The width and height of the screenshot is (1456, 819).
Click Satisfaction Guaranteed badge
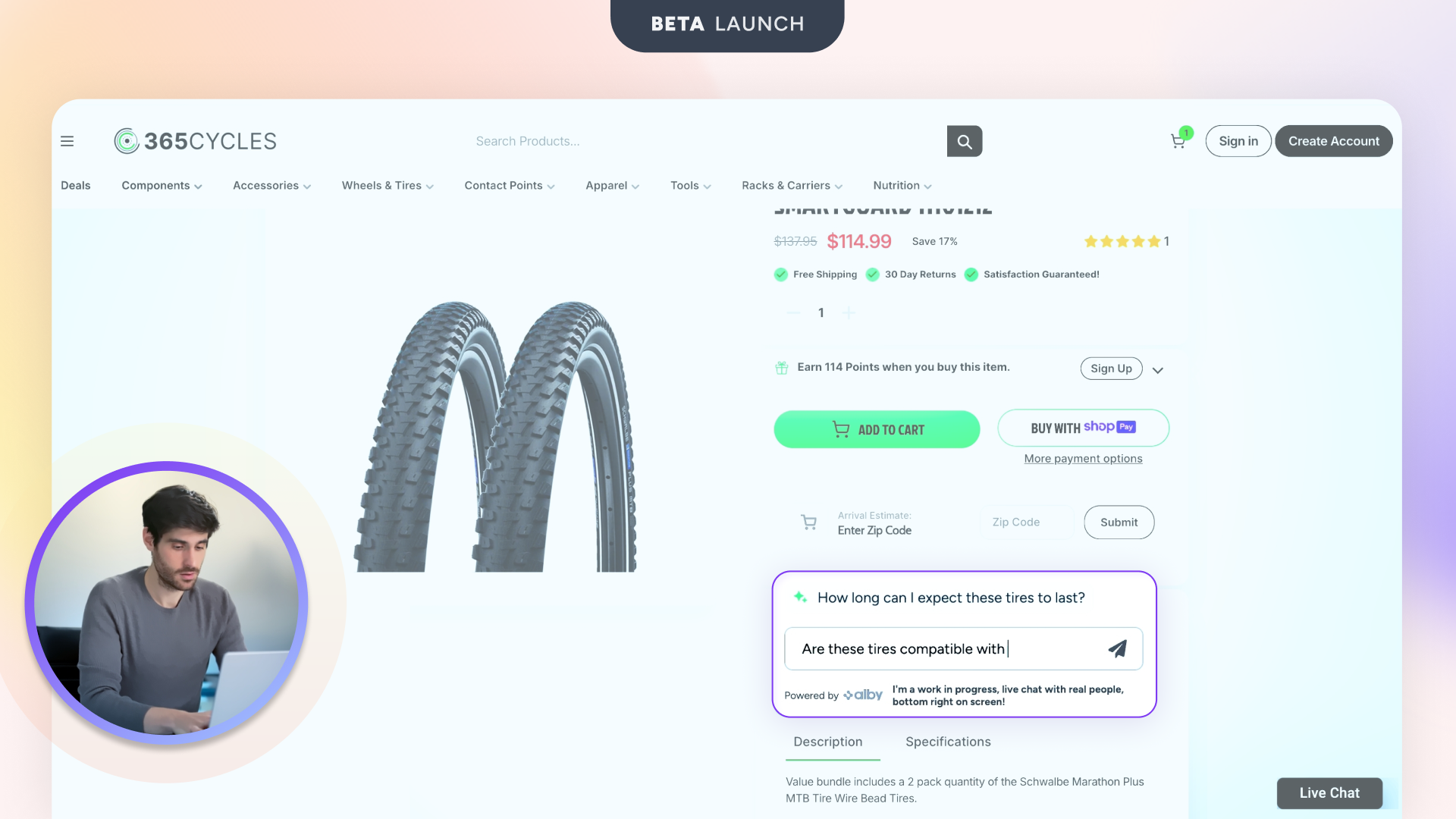tap(1032, 275)
